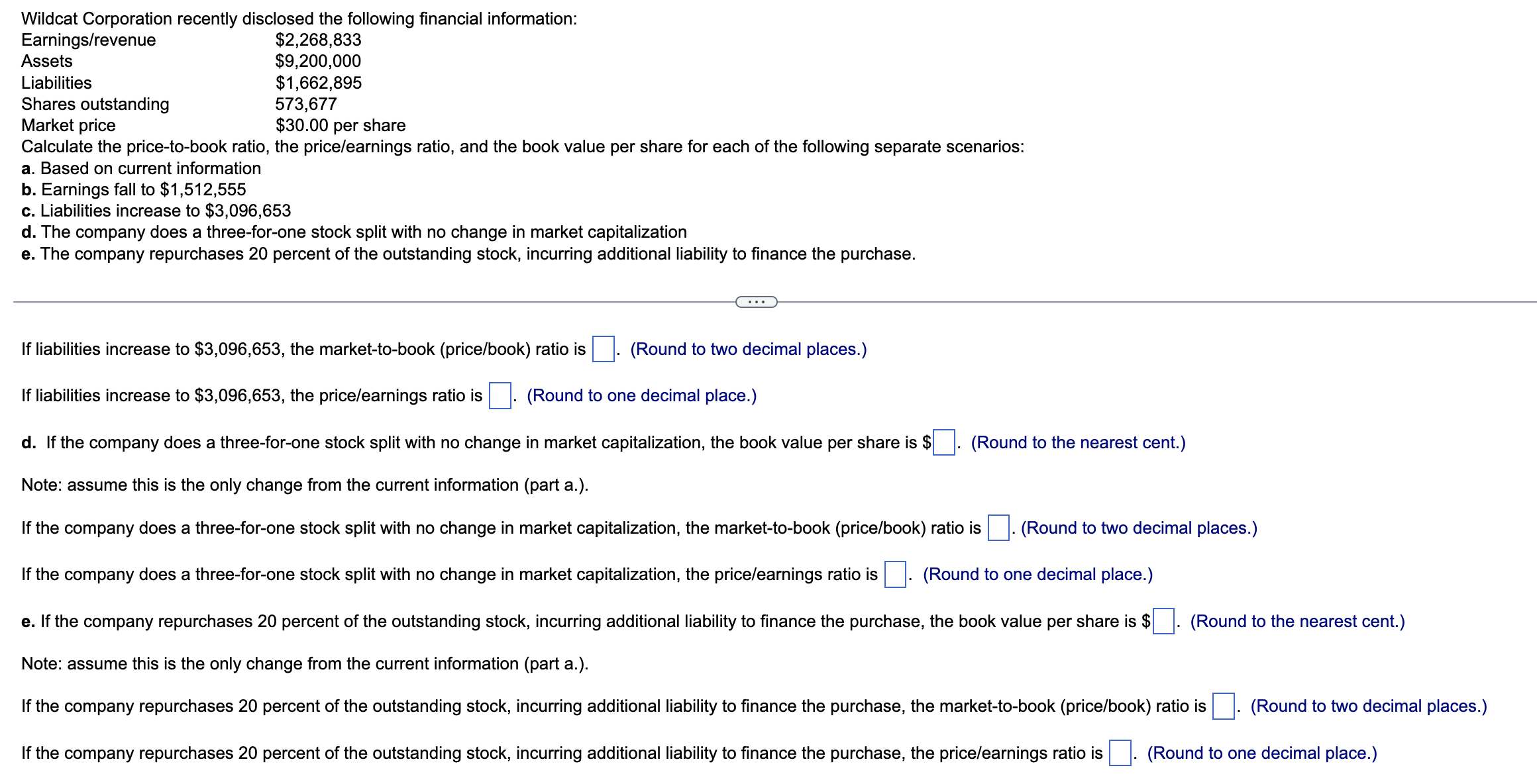Click the 'Round to the nearest cent' note in part e
This screenshot has width=1537, height=784.
point(1298,621)
